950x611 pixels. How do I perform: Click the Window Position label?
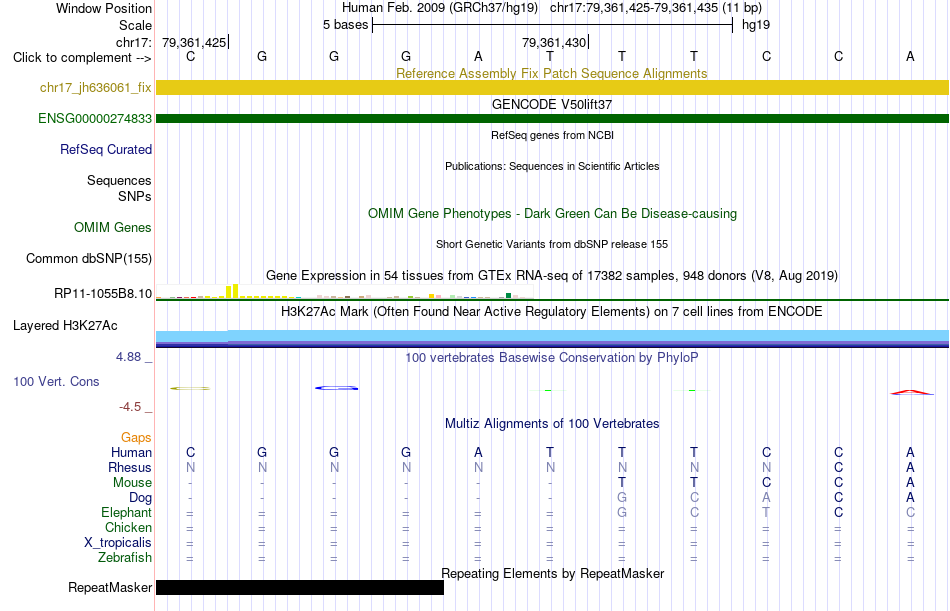click(104, 8)
